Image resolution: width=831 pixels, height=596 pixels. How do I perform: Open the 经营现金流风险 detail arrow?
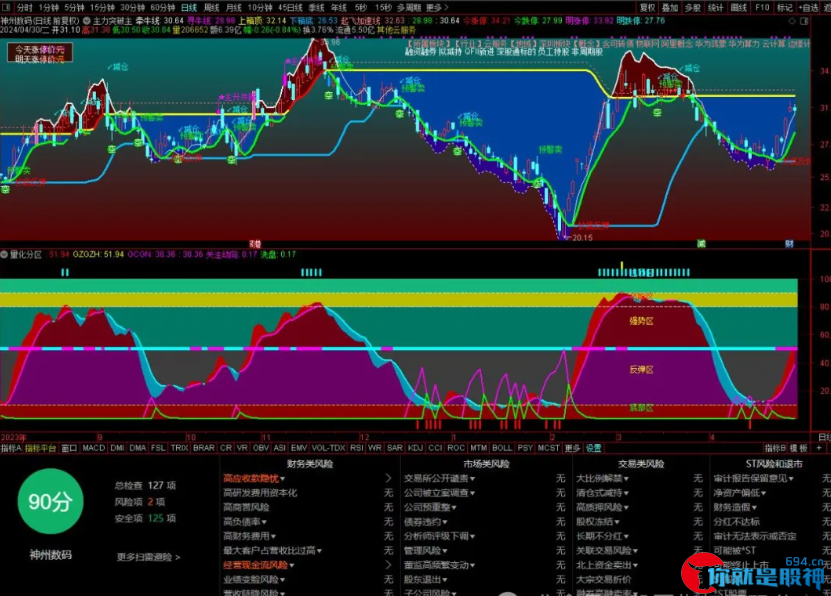(388, 565)
